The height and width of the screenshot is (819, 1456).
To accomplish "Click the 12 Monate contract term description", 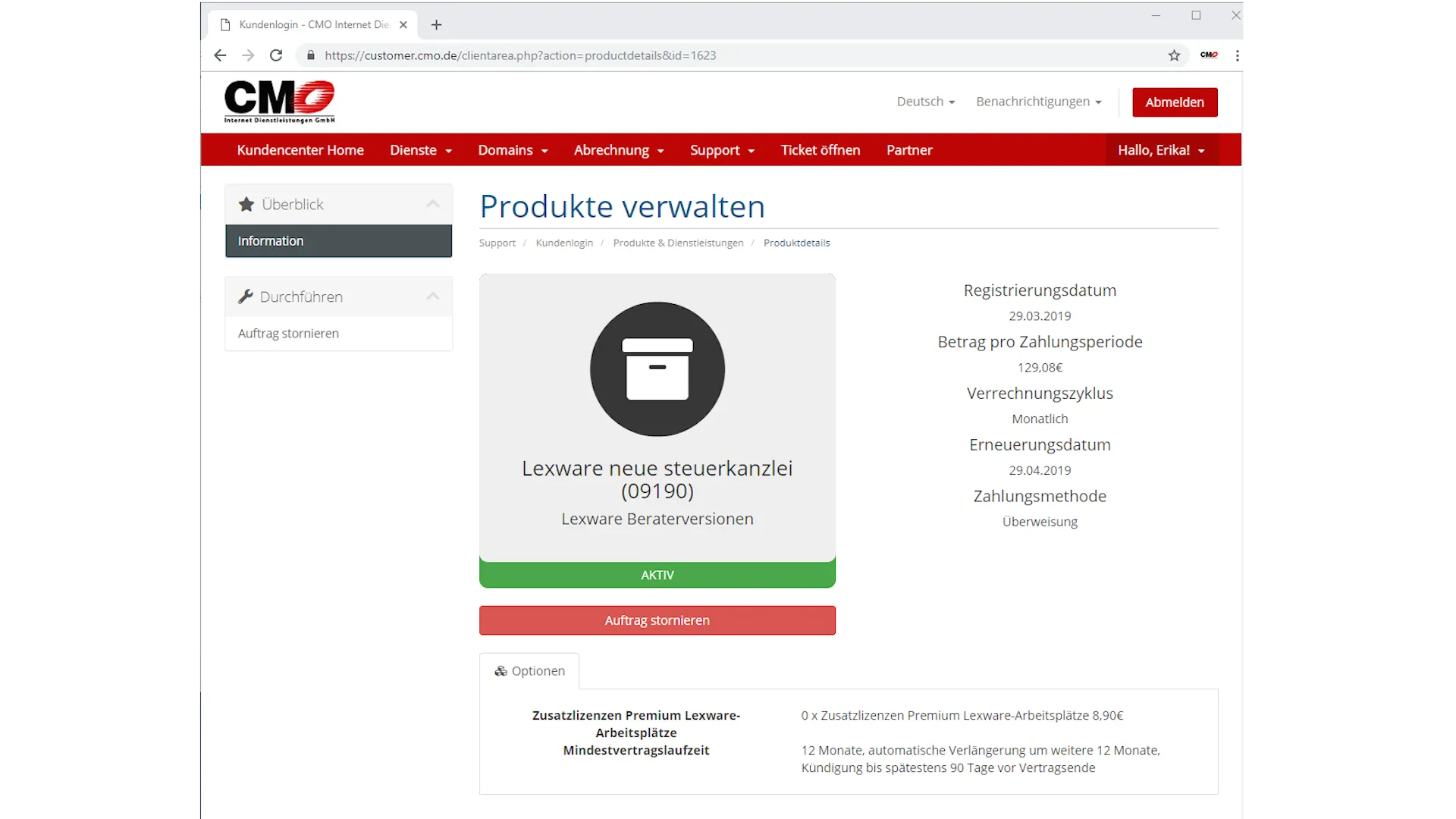I will click(x=981, y=759).
